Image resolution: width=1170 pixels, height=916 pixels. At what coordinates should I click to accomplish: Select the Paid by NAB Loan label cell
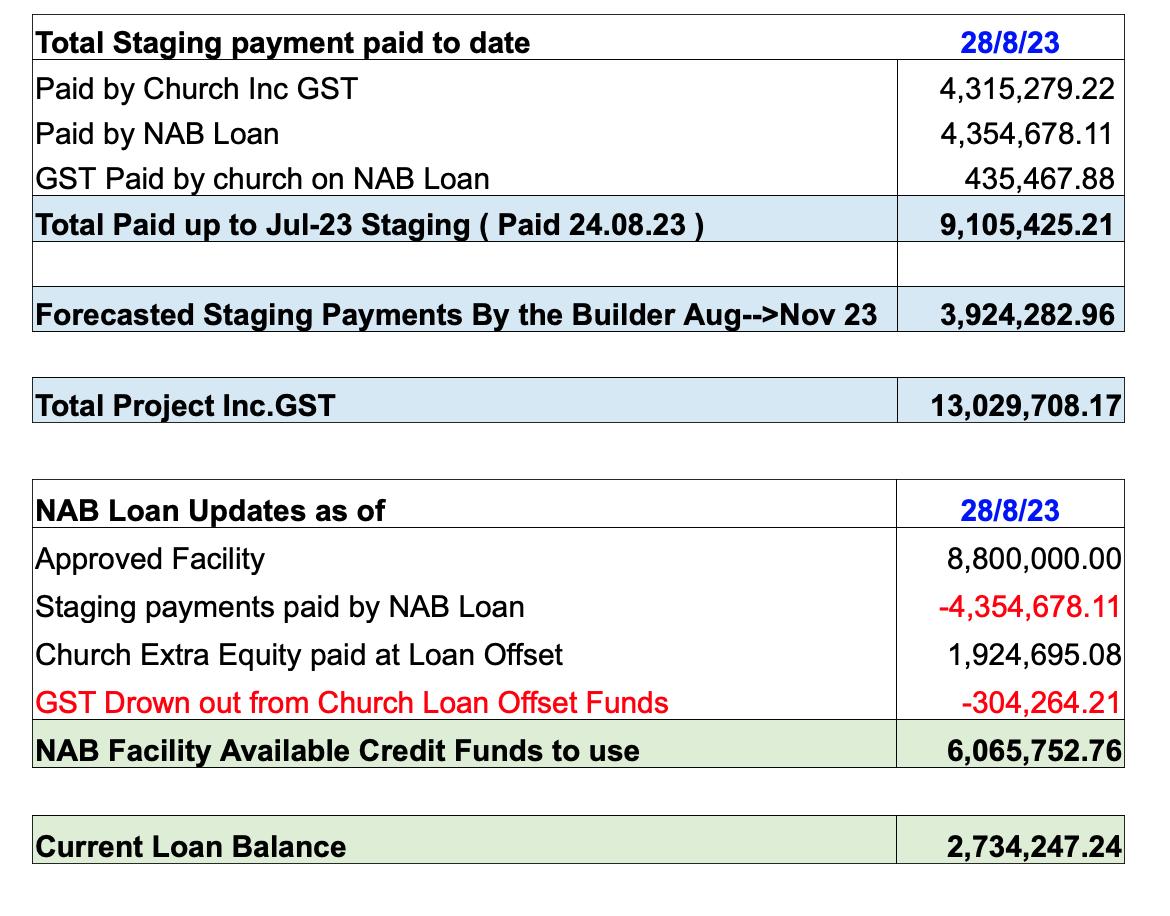464,134
